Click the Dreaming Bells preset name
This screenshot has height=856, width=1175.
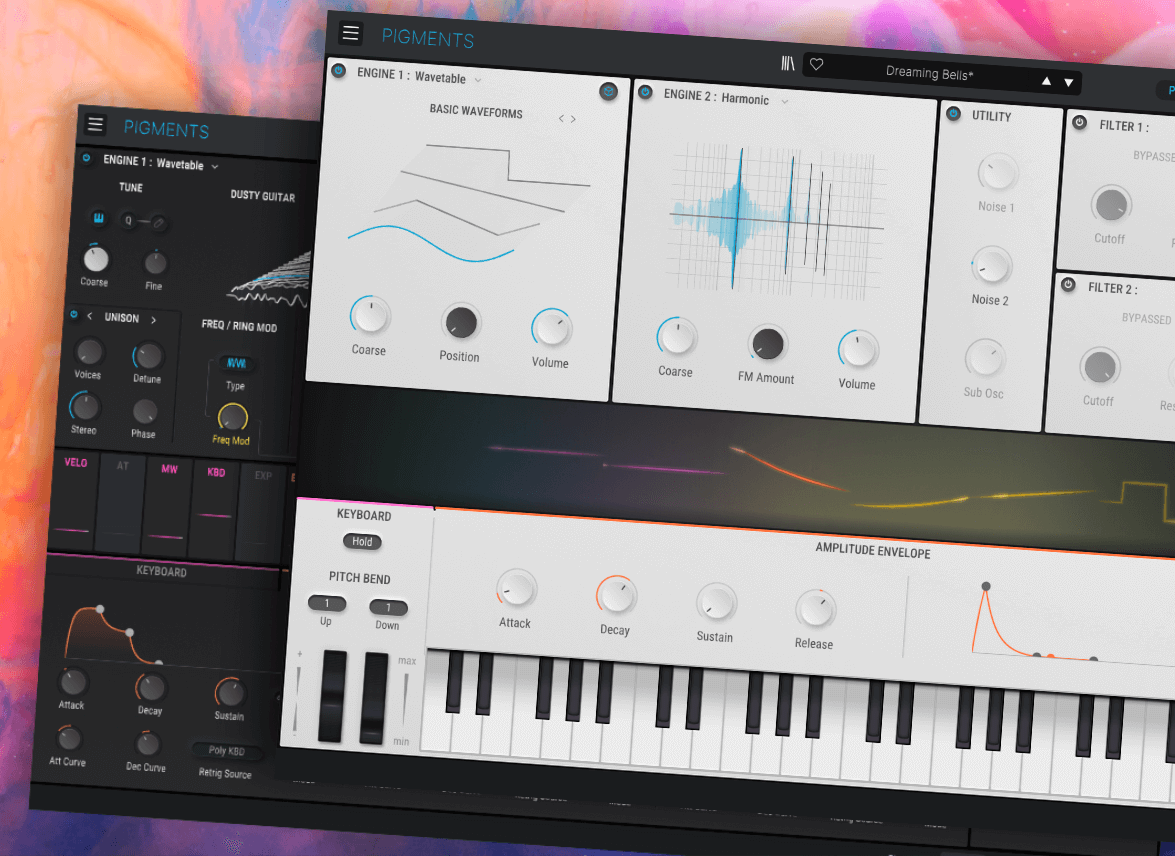[929, 73]
